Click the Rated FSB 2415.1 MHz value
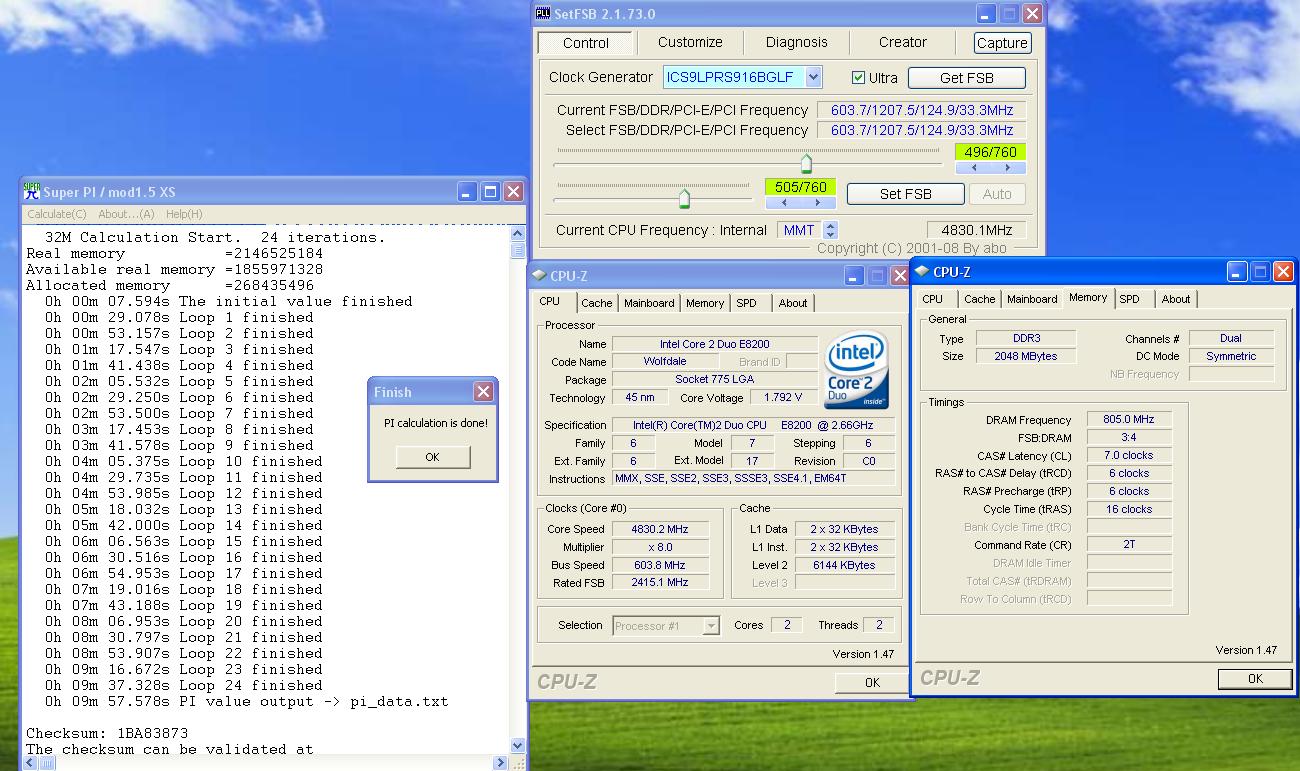 pyautogui.click(x=660, y=582)
